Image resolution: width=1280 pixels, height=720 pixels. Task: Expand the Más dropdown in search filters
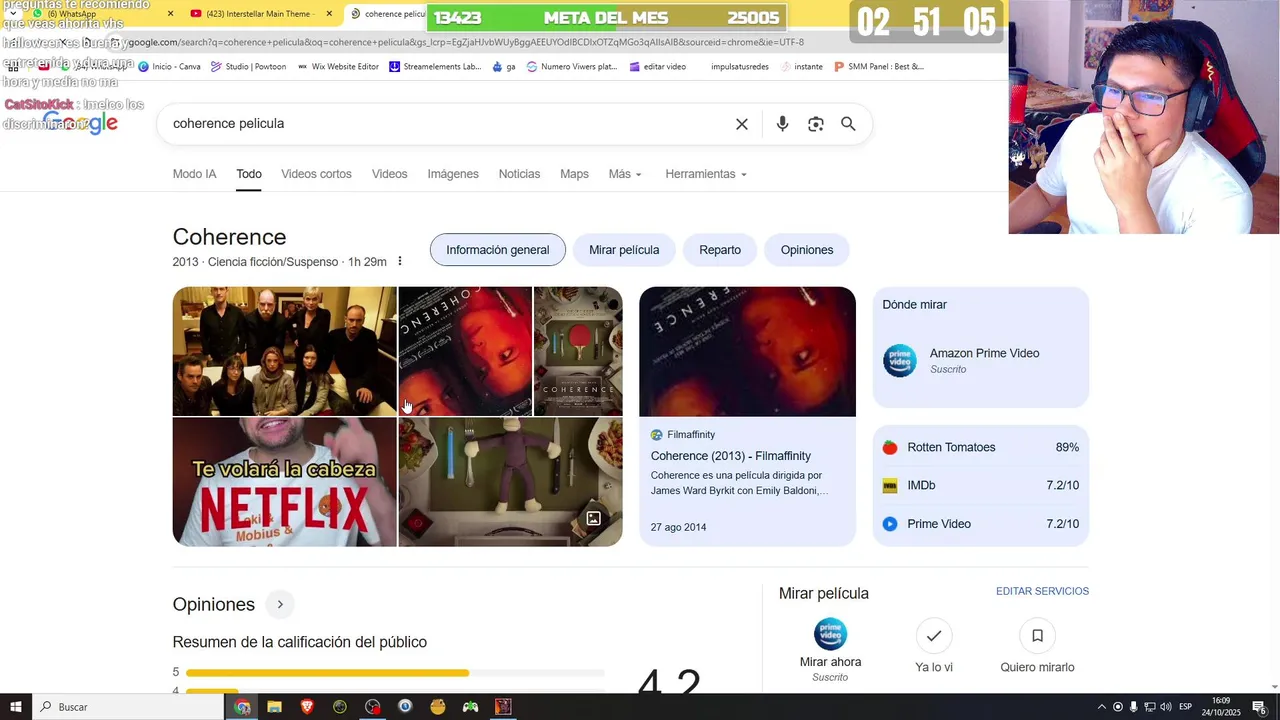tap(625, 174)
